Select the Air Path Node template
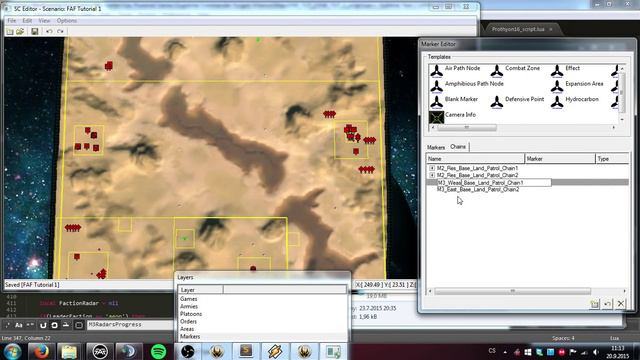The image size is (640, 360). [455, 70]
